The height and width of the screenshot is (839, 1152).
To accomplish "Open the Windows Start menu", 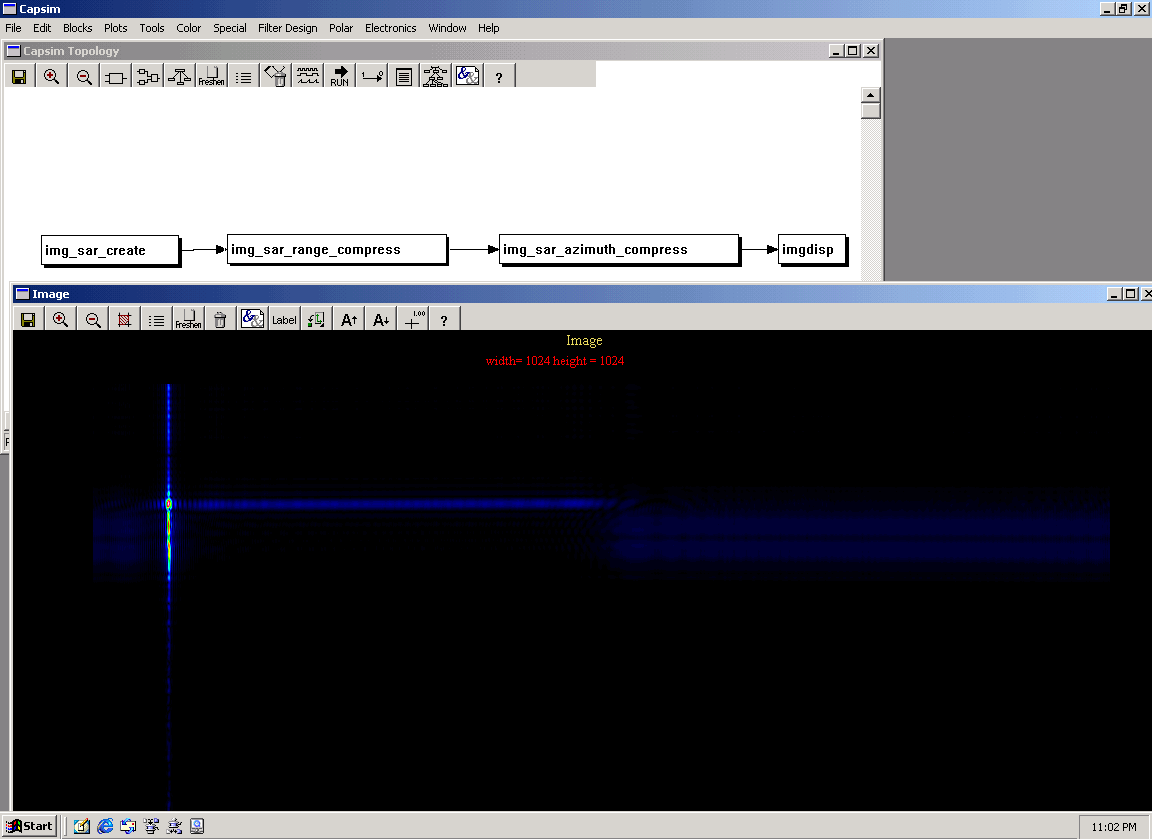I will tap(29, 826).
